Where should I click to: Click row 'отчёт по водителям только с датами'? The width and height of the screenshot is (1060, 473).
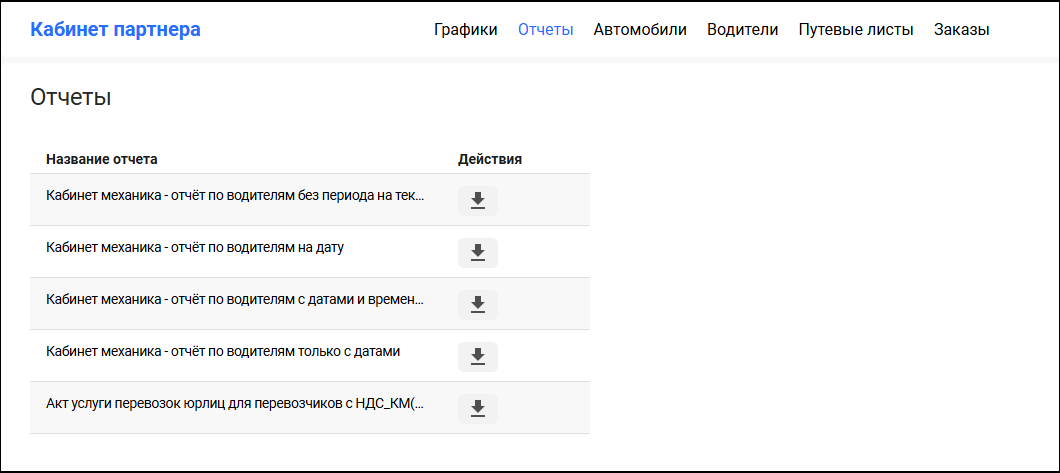pos(223,352)
